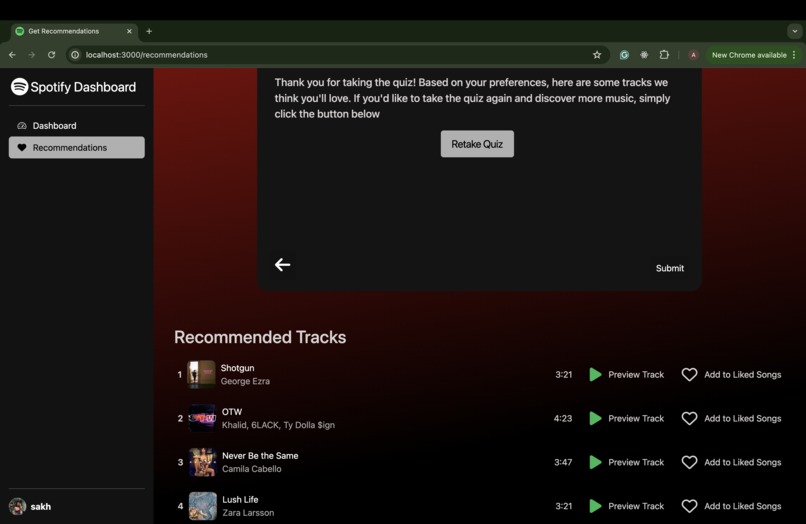Select the Recommendations sidebar item
Image resolution: width=806 pixels, height=524 pixels.
pos(77,148)
